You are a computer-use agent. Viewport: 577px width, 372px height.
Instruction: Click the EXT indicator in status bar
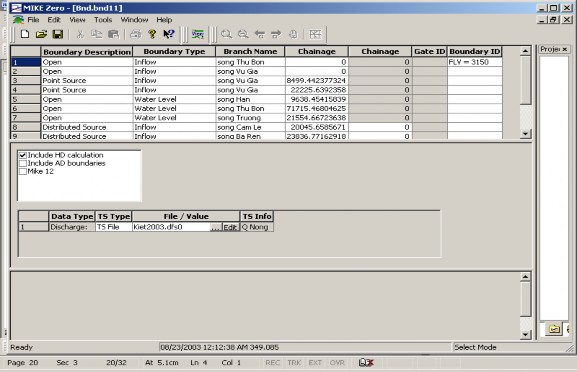(x=315, y=363)
